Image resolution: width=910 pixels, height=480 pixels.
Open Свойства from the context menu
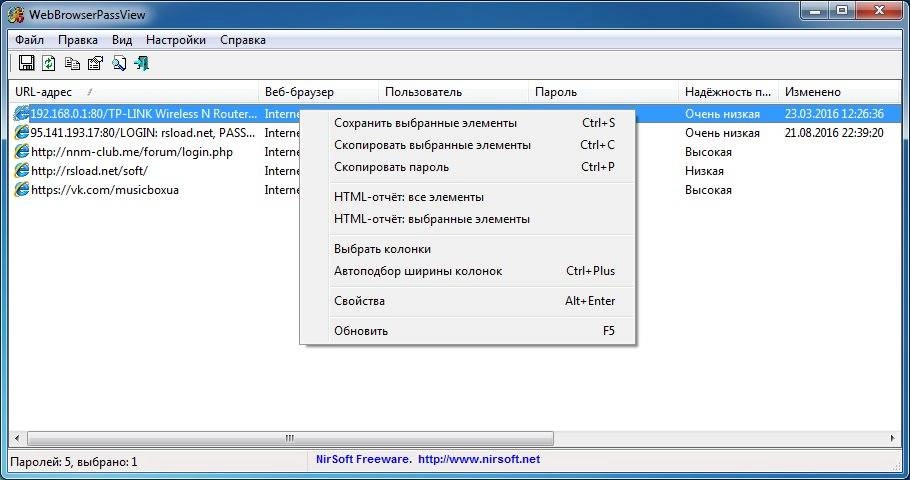point(468,301)
